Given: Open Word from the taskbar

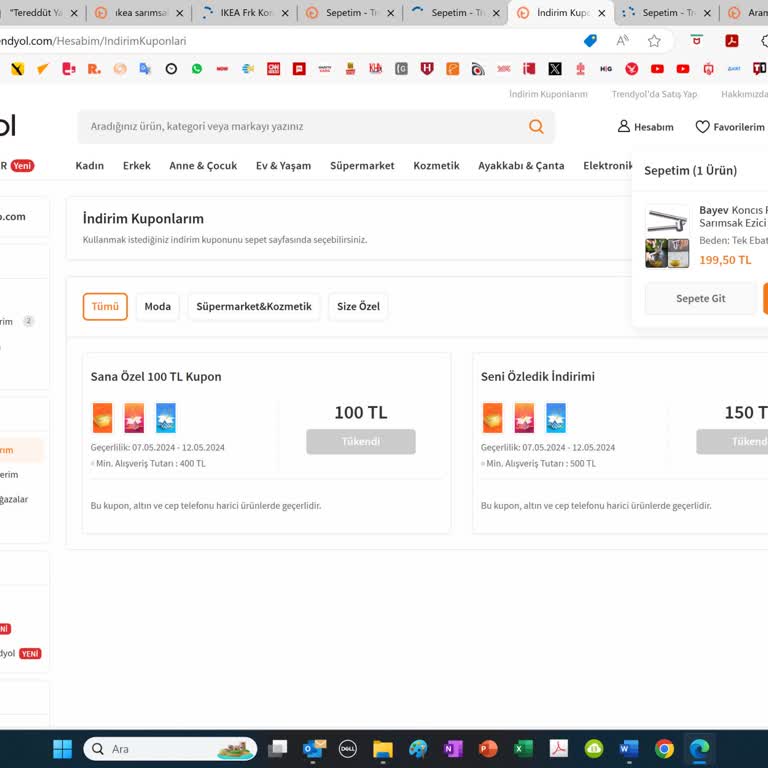Looking at the screenshot, I should coord(629,748).
